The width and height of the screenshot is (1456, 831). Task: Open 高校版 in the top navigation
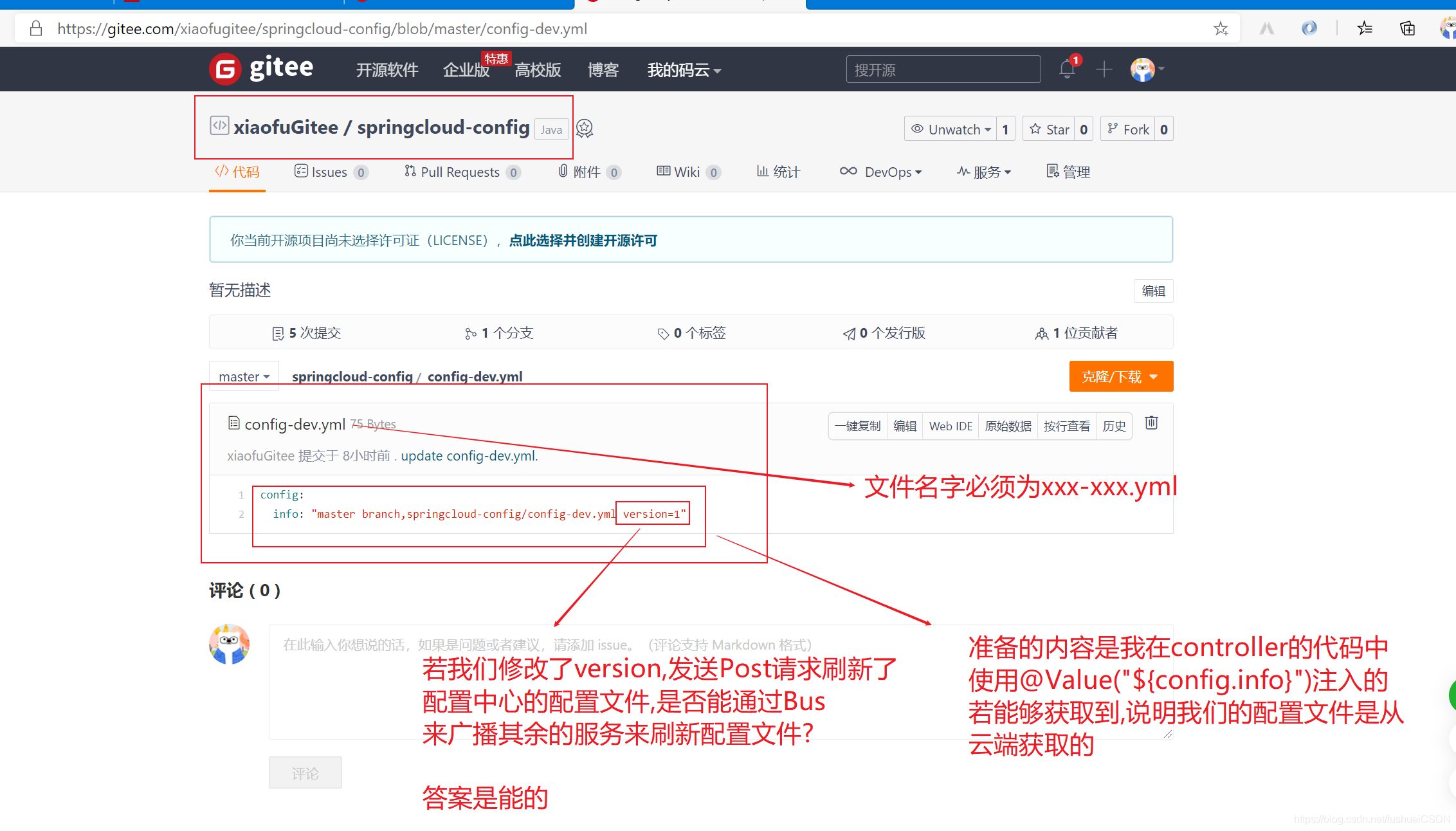[x=538, y=70]
